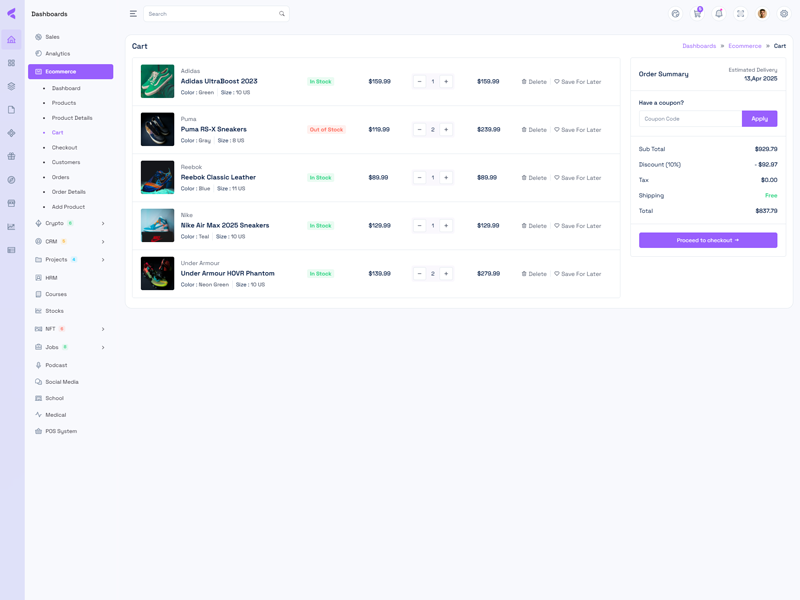The image size is (800, 600).
Task: Open the notifications bell
Action: click(x=719, y=14)
